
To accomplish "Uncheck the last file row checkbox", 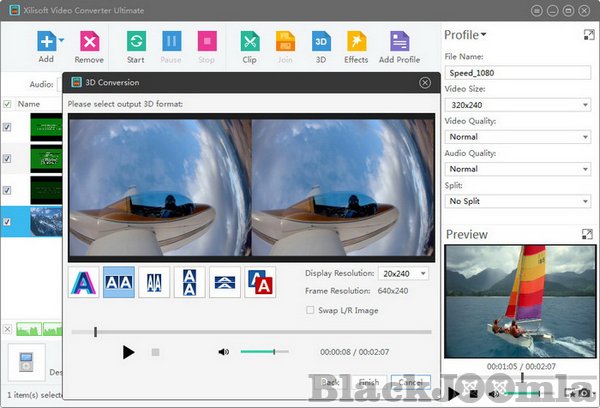I will tap(8, 221).
